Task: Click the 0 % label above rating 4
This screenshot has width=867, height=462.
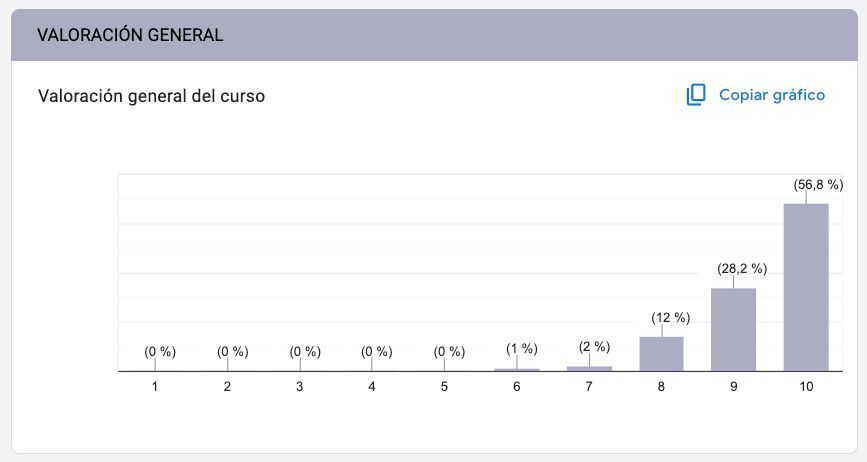Action: (376, 352)
